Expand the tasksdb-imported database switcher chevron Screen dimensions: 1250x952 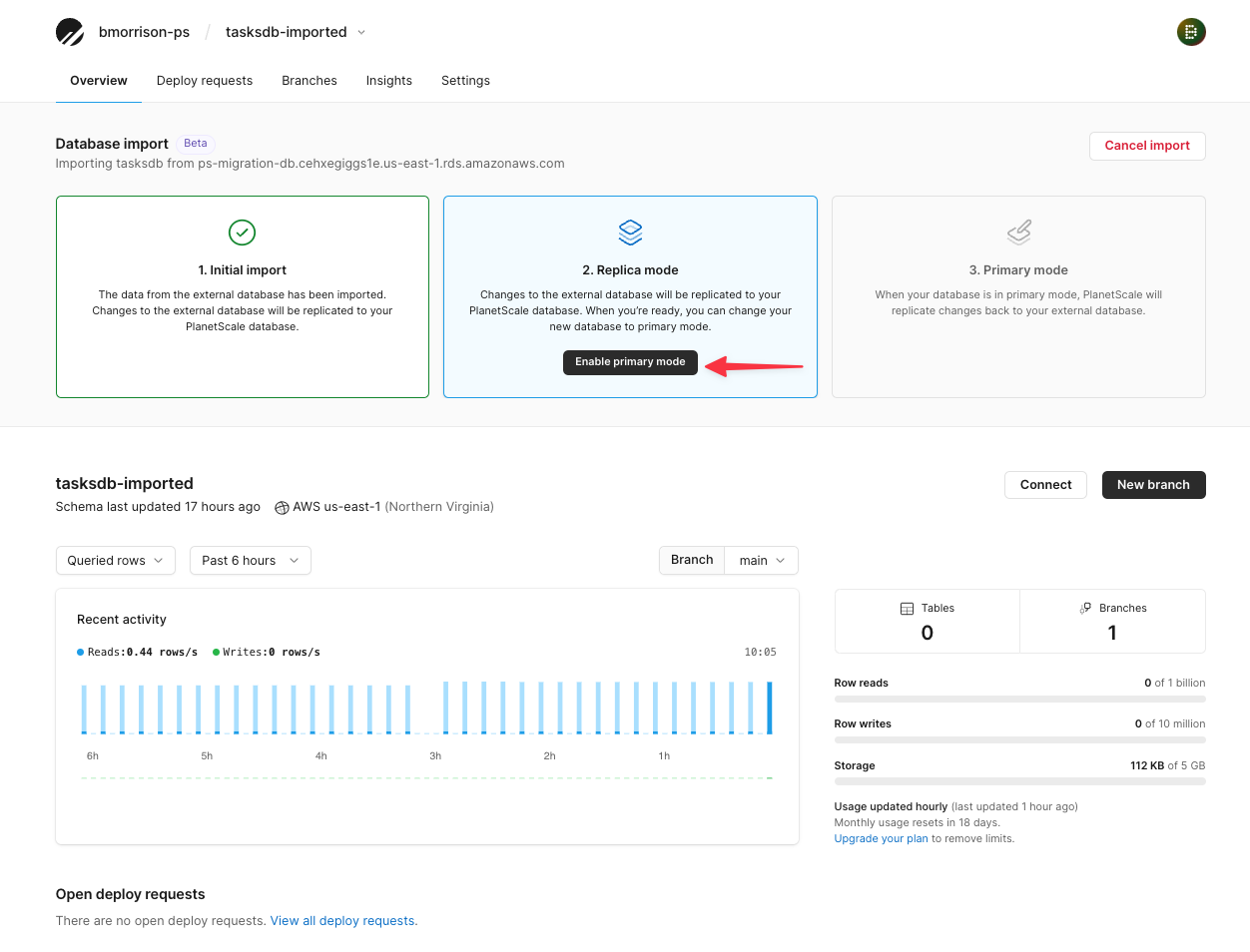[361, 32]
